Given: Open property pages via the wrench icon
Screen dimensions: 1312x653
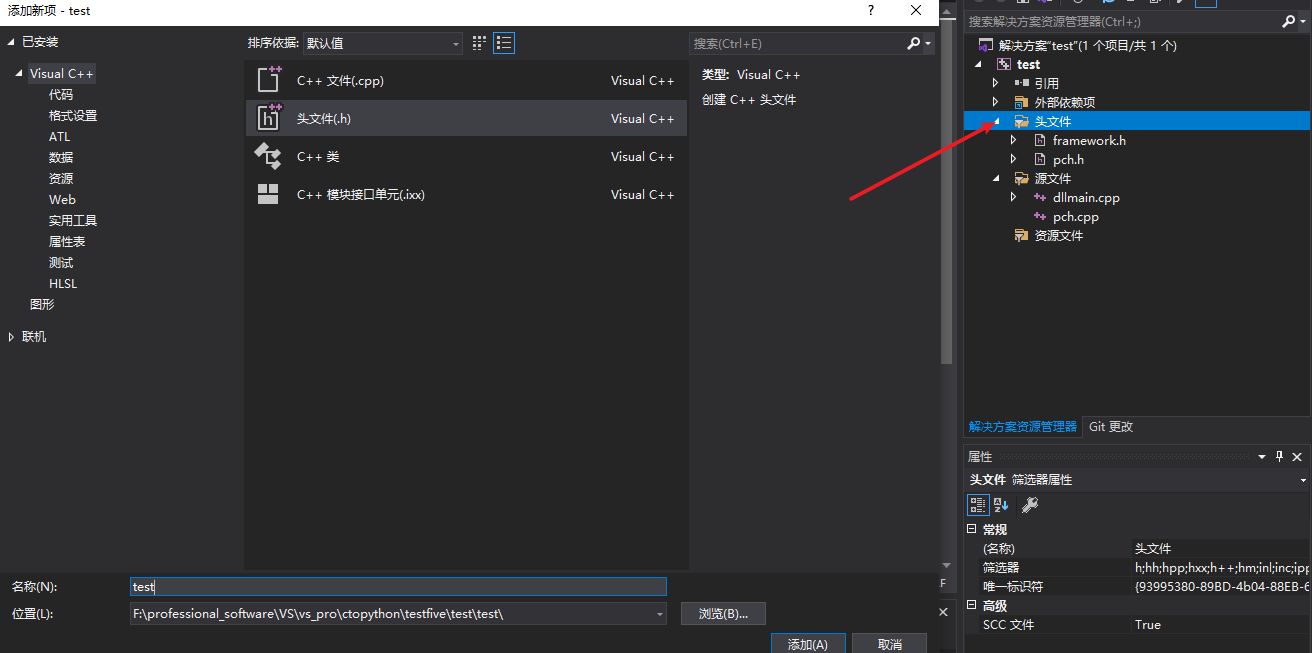Looking at the screenshot, I should click(x=1028, y=504).
